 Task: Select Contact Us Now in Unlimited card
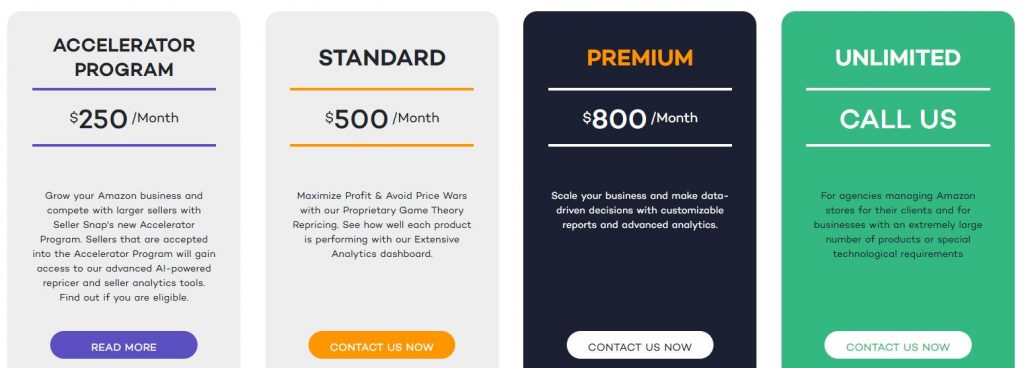tap(898, 345)
